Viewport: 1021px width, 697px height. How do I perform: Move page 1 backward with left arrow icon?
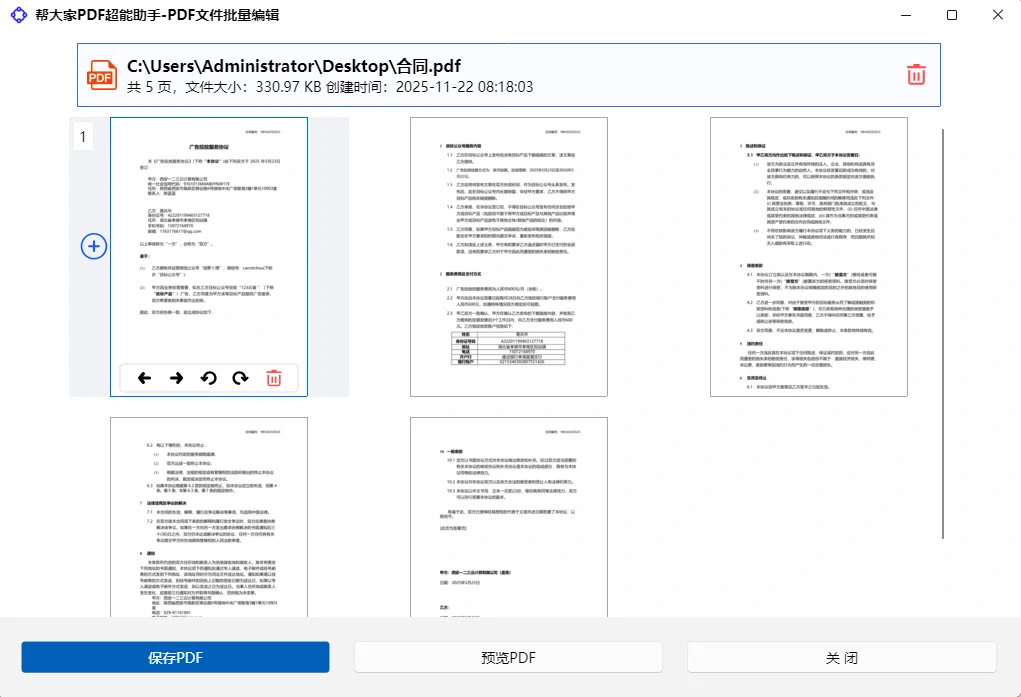click(144, 378)
